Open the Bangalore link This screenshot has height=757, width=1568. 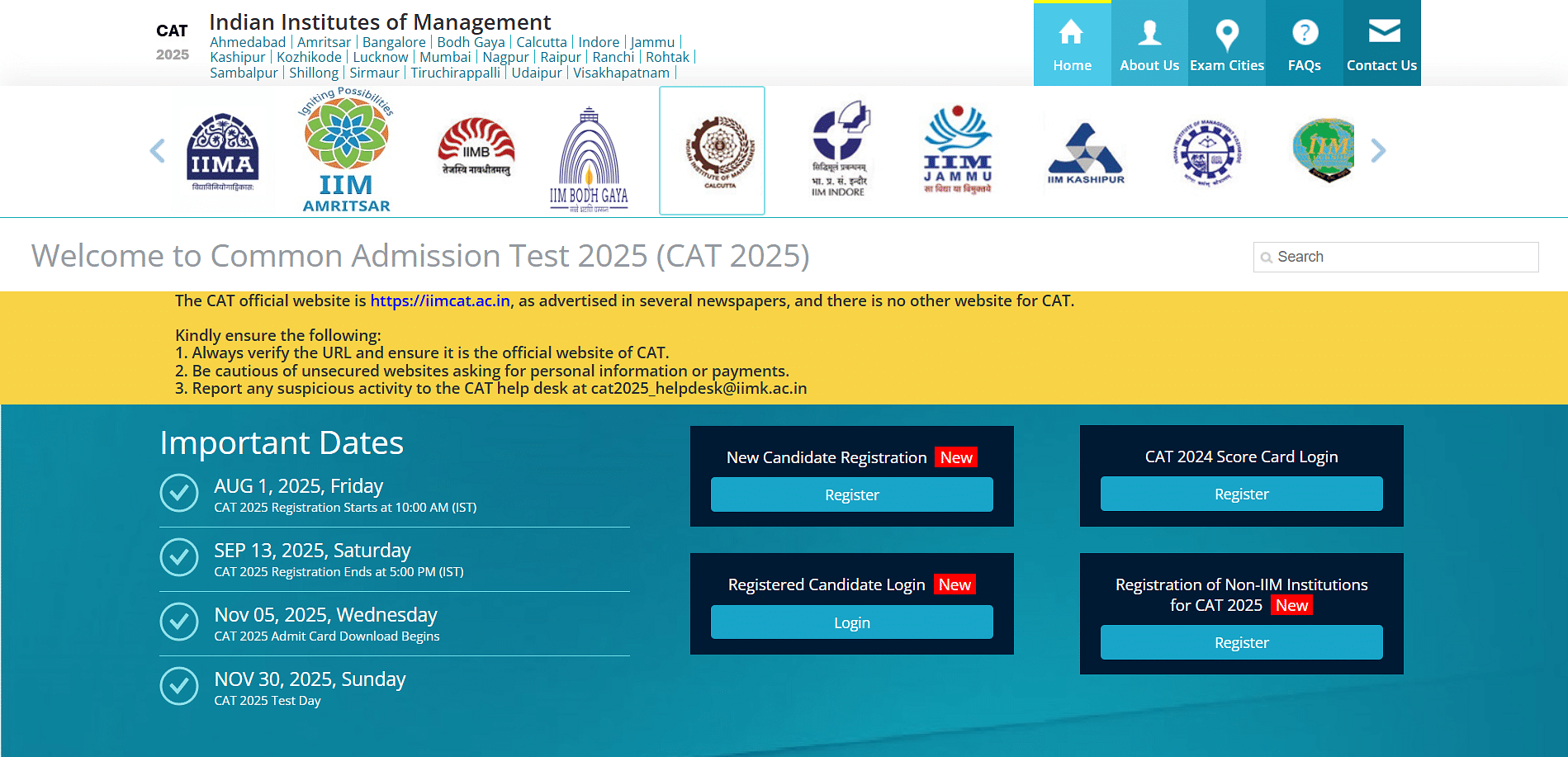[394, 42]
